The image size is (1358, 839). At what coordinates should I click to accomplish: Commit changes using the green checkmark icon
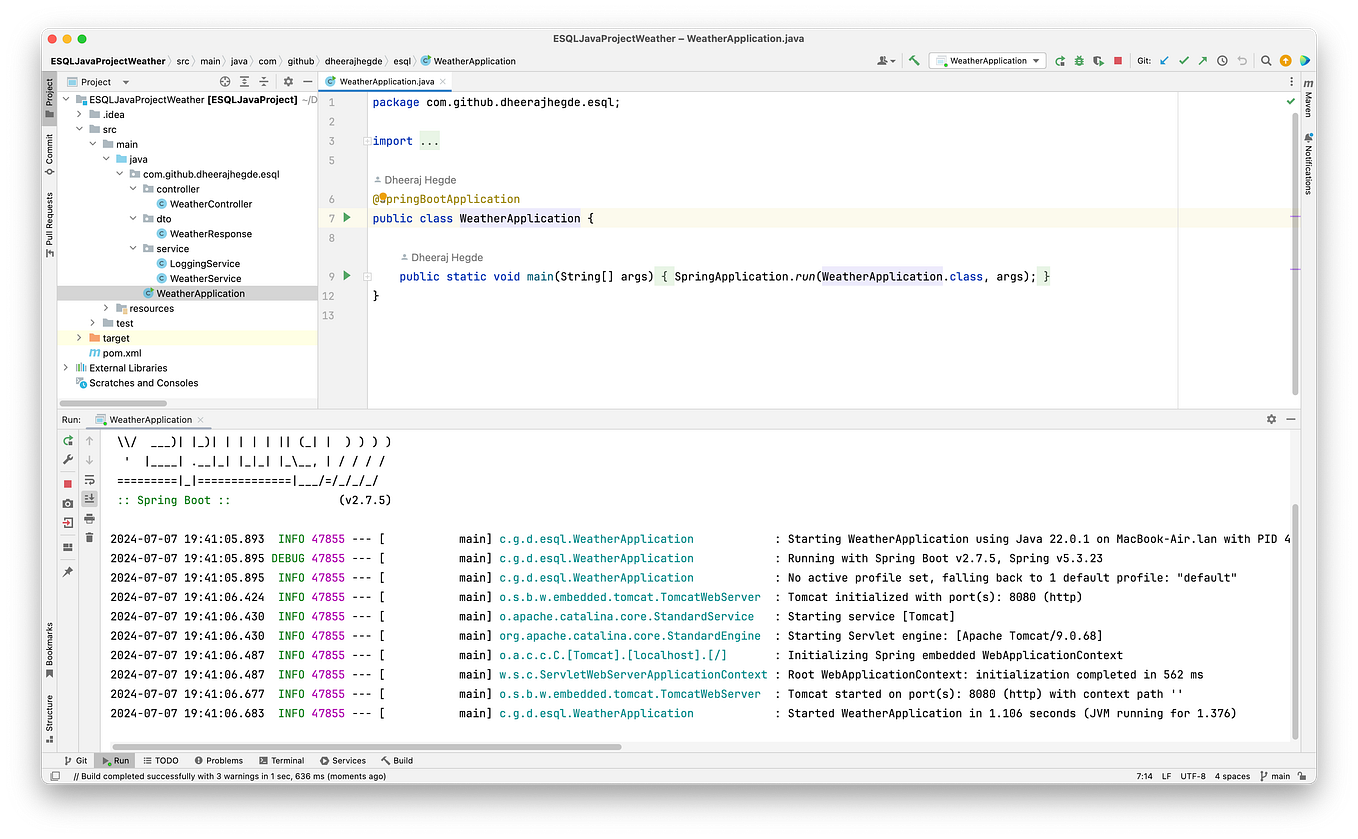tap(1184, 60)
